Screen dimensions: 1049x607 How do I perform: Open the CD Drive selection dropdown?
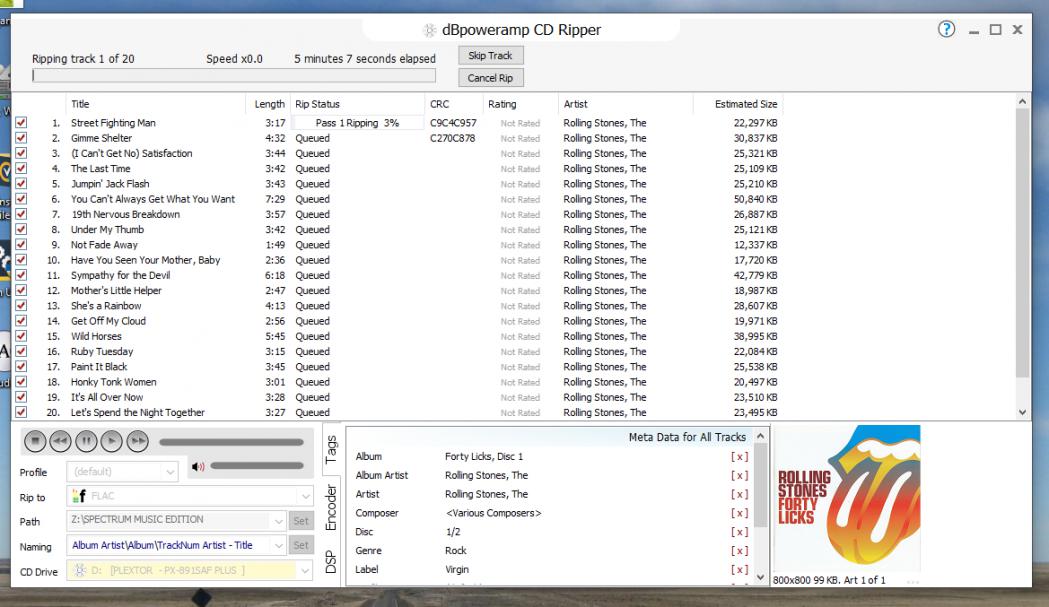pos(305,570)
